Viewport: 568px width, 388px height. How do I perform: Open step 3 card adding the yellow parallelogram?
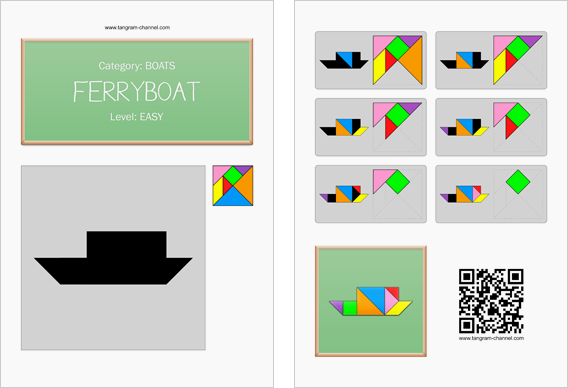click(x=371, y=127)
